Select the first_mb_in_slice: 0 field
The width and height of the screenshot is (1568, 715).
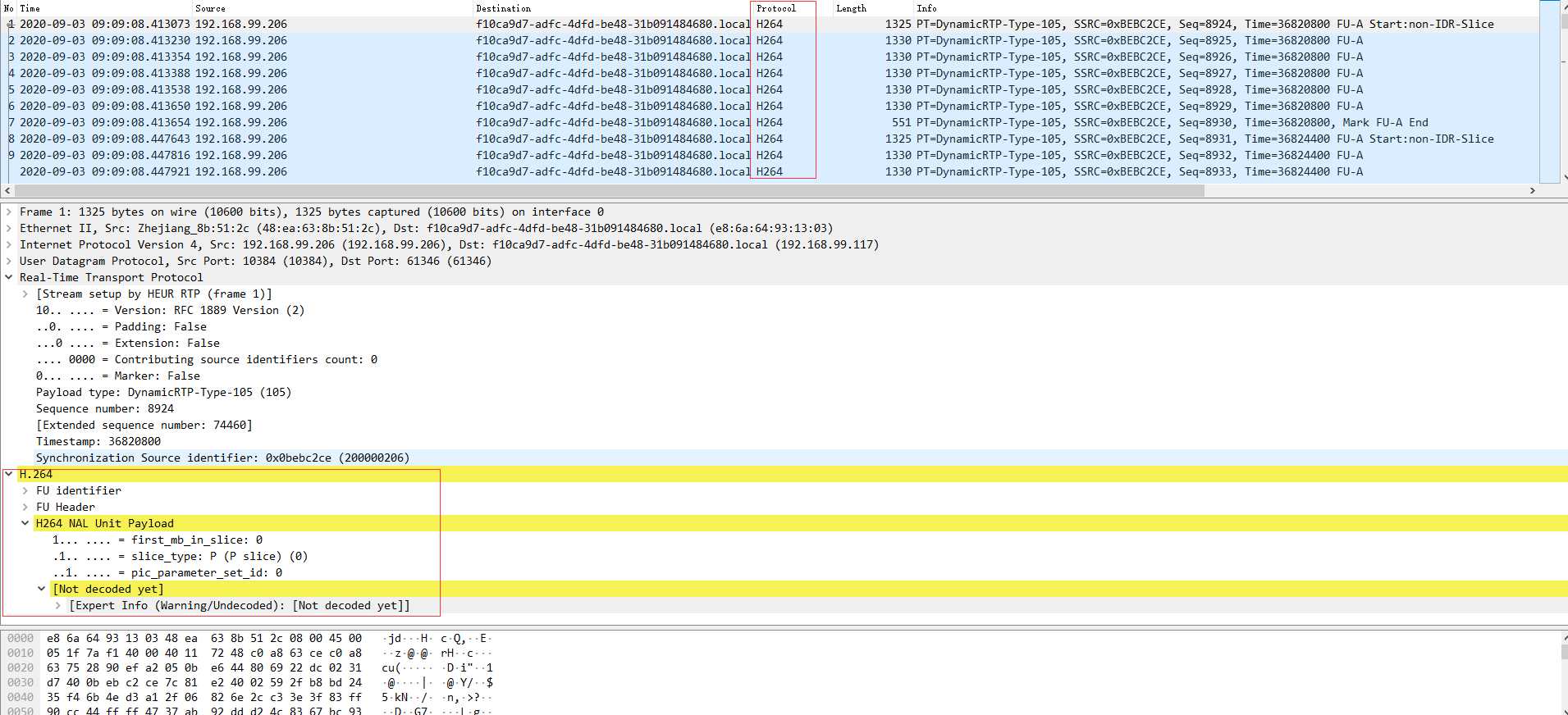pyautogui.click(x=158, y=540)
